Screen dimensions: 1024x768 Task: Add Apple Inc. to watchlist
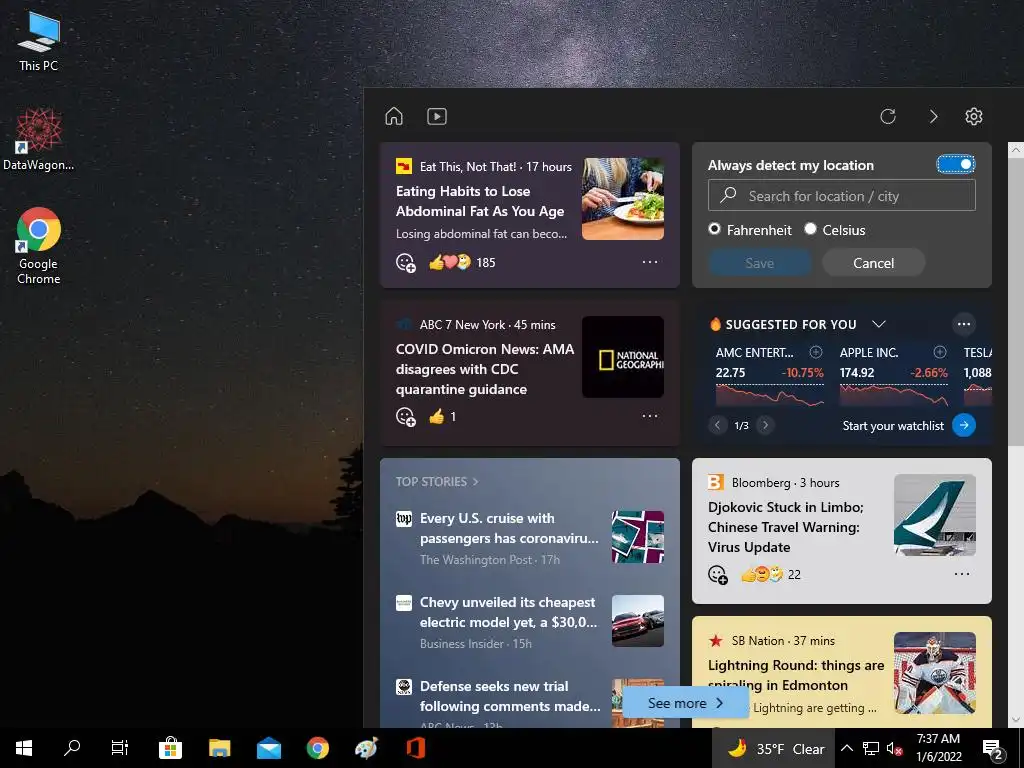(940, 352)
